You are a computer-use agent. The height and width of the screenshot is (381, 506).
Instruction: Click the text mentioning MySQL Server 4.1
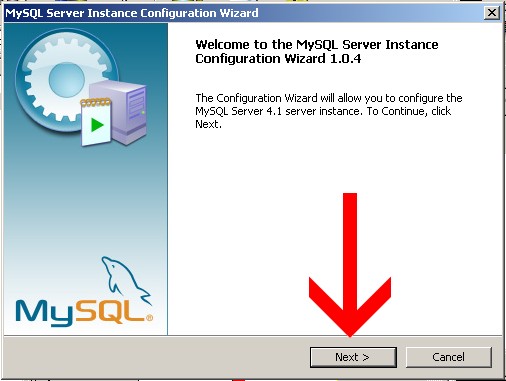pos(329,111)
